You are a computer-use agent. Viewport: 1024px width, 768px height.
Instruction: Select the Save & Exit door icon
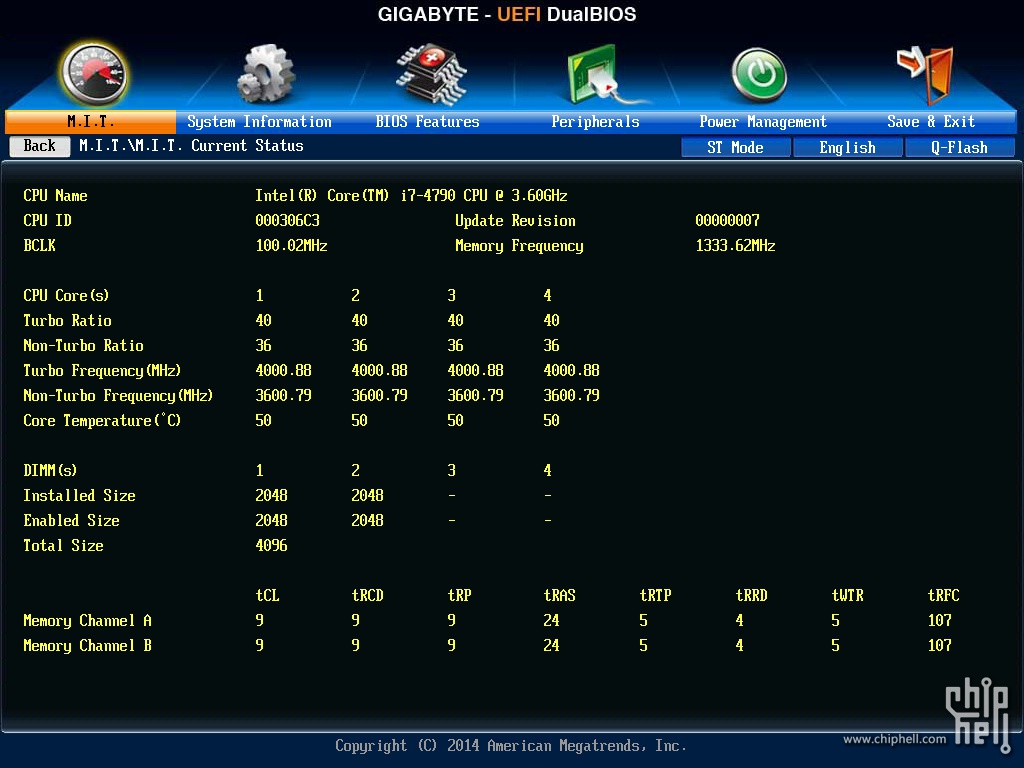tap(926, 74)
